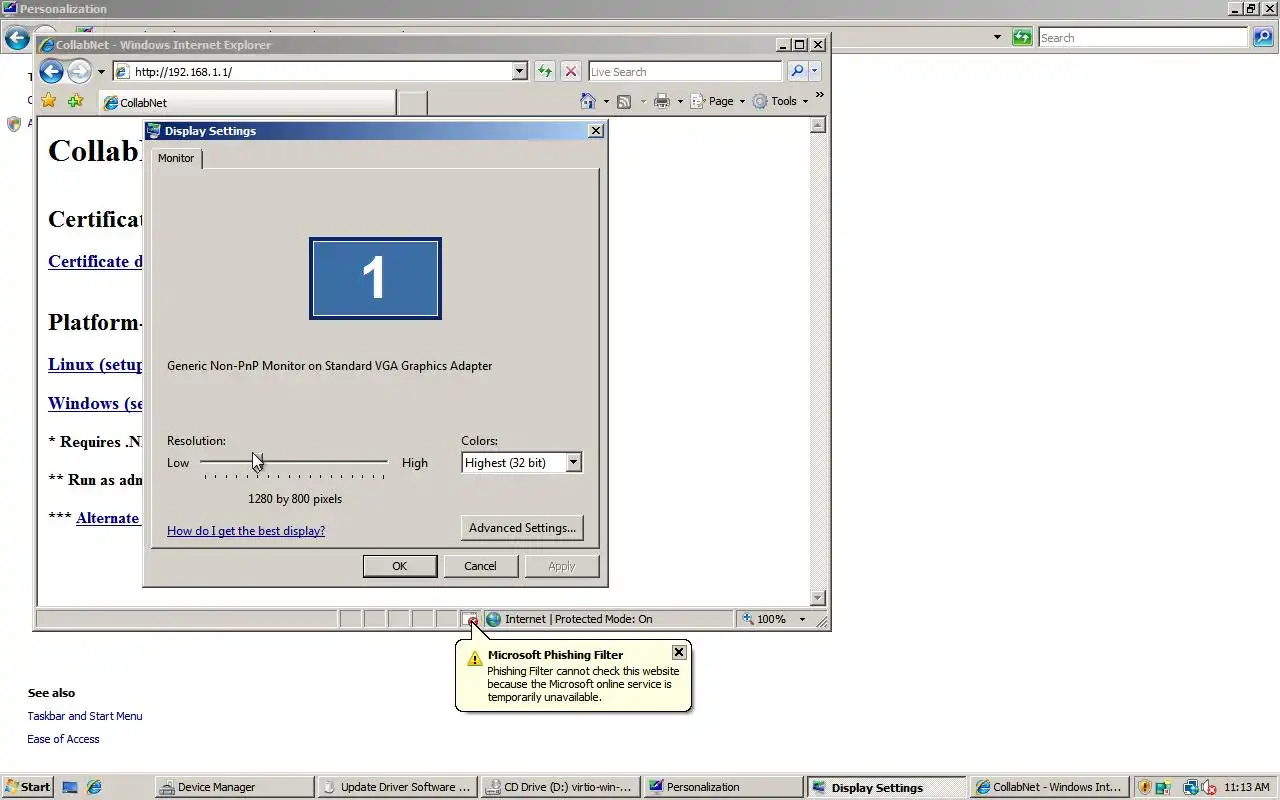Click Windows security shield tray icon

[1145, 787]
